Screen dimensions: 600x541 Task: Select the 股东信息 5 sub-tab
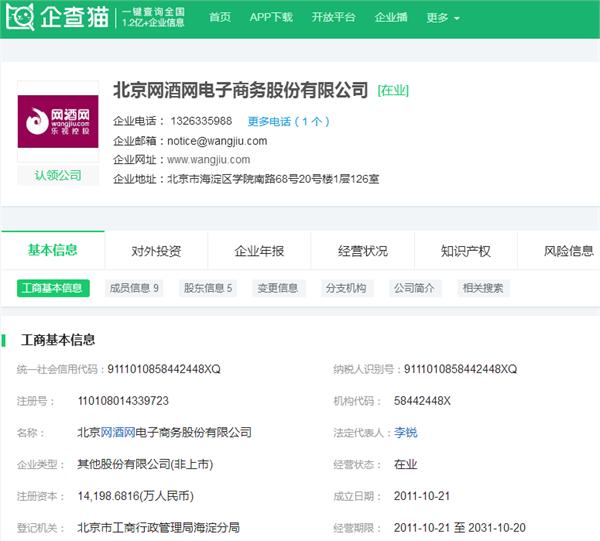(208, 288)
